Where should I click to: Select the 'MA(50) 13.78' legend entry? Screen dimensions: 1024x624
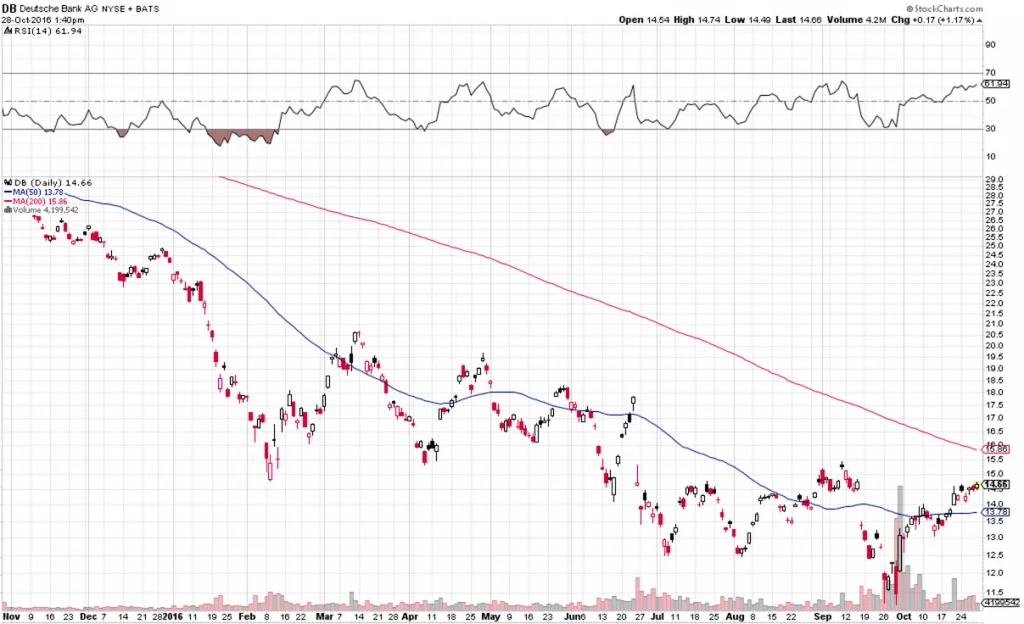(x=40, y=192)
